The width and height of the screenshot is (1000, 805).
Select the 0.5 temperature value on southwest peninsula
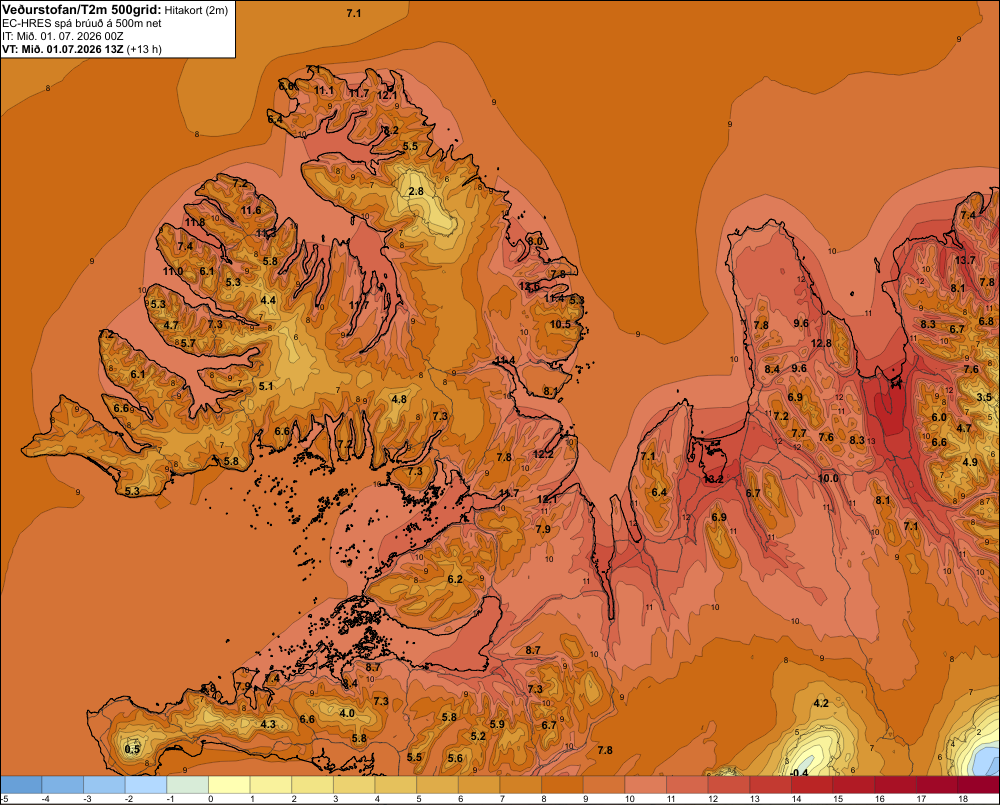coord(132,749)
